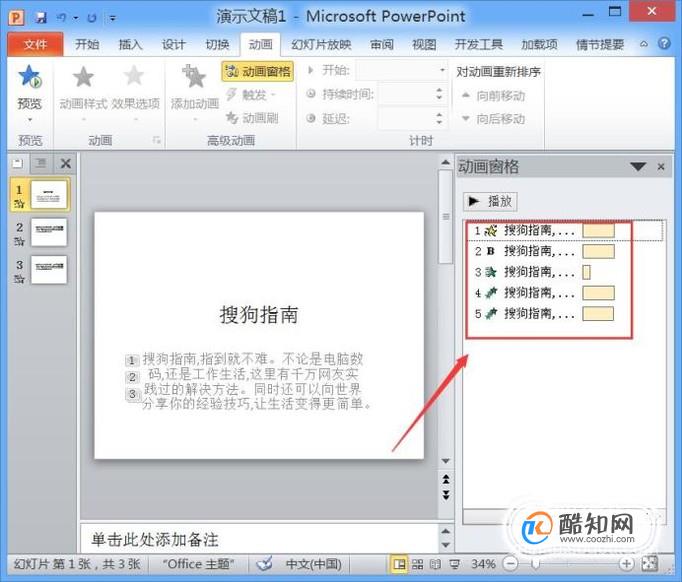
Task: Switch to the 开始 Home tab
Action: click(x=87, y=44)
